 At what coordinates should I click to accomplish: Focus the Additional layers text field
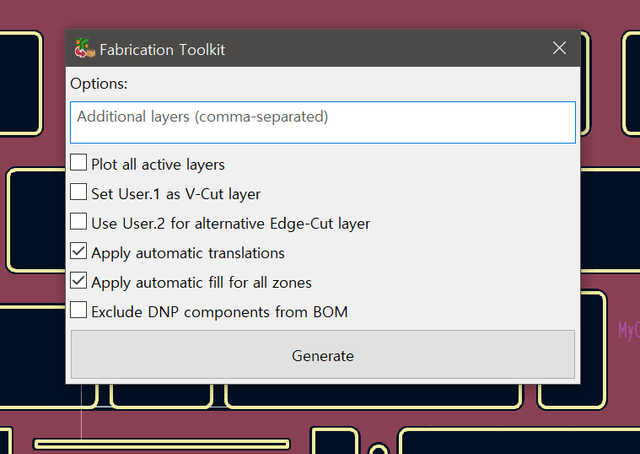coord(322,121)
